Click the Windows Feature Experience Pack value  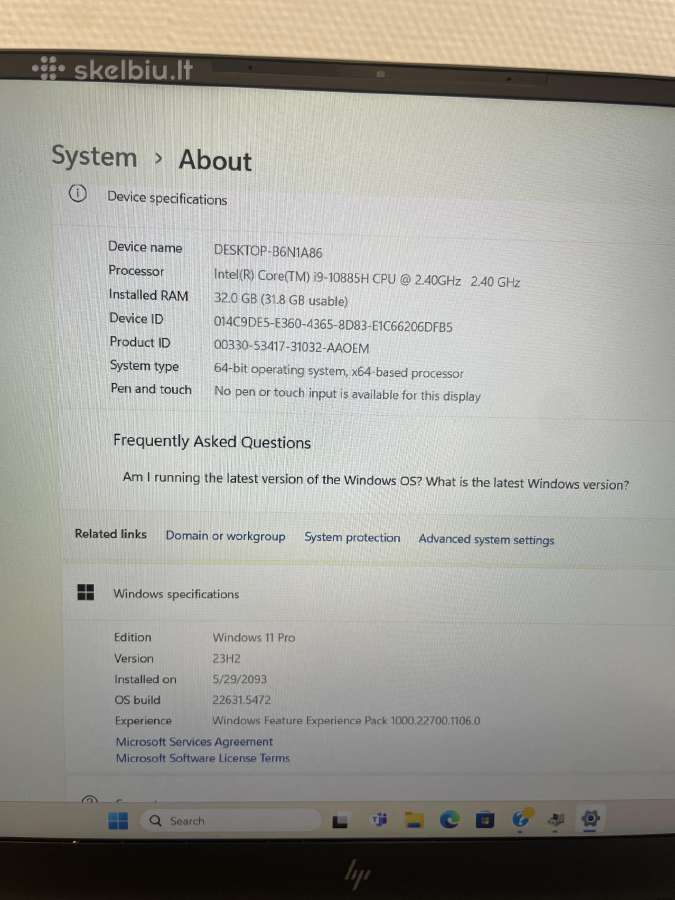pos(346,720)
